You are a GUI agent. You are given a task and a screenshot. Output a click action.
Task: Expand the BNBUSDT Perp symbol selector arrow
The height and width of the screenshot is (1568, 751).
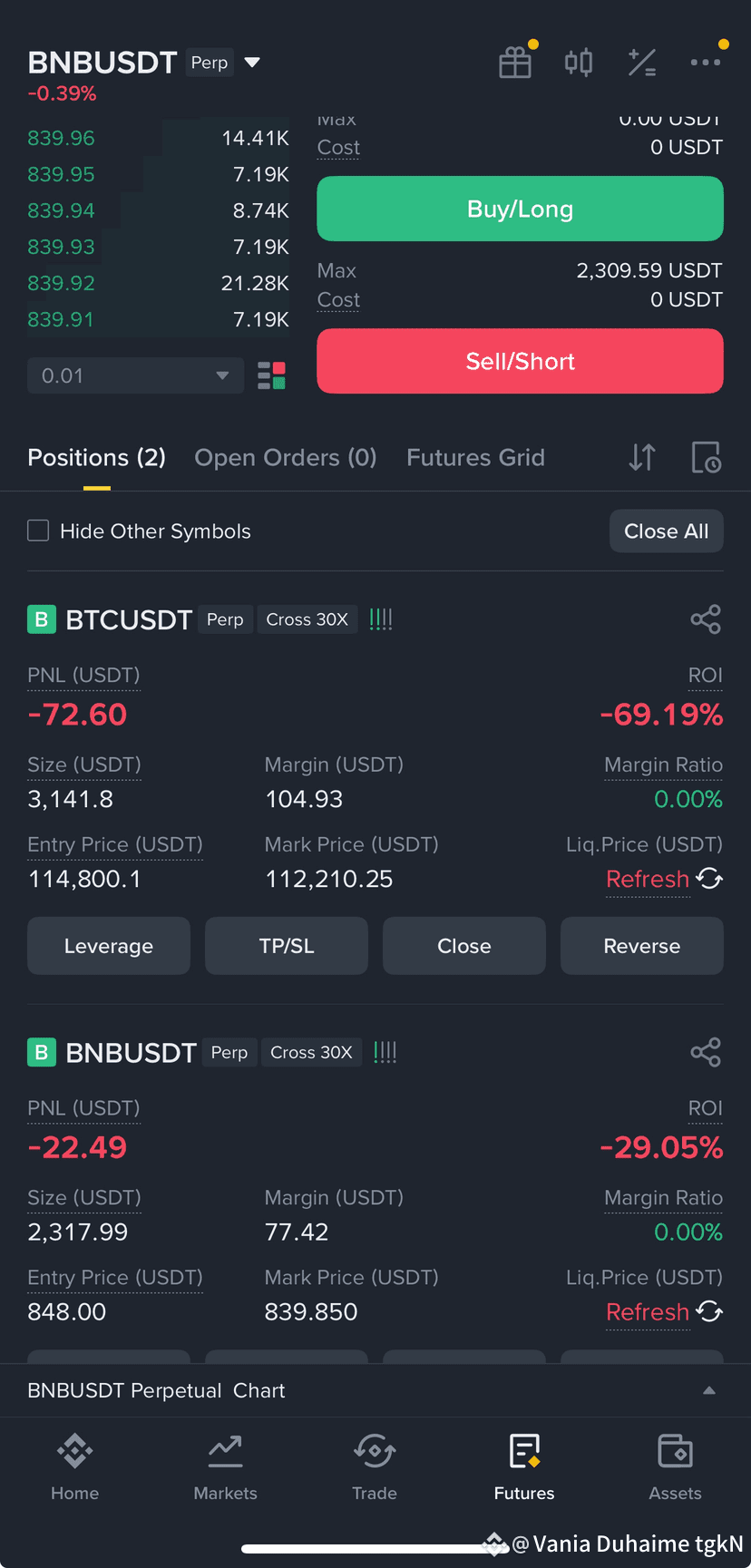click(x=252, y=63)
